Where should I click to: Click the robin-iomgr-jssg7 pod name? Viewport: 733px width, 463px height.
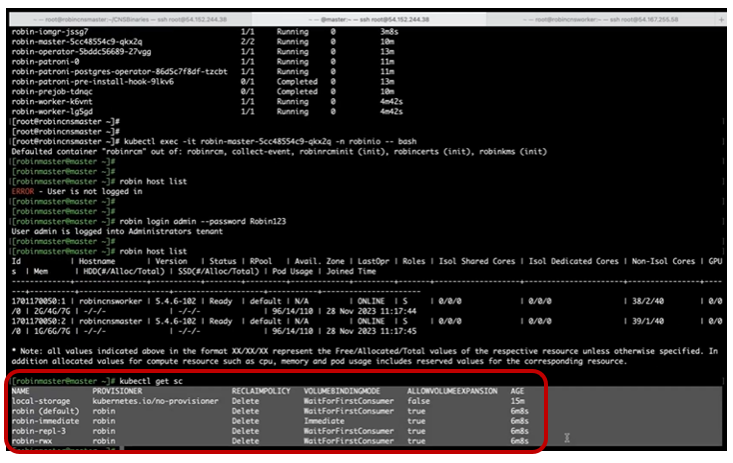click(x=50, y=32)
